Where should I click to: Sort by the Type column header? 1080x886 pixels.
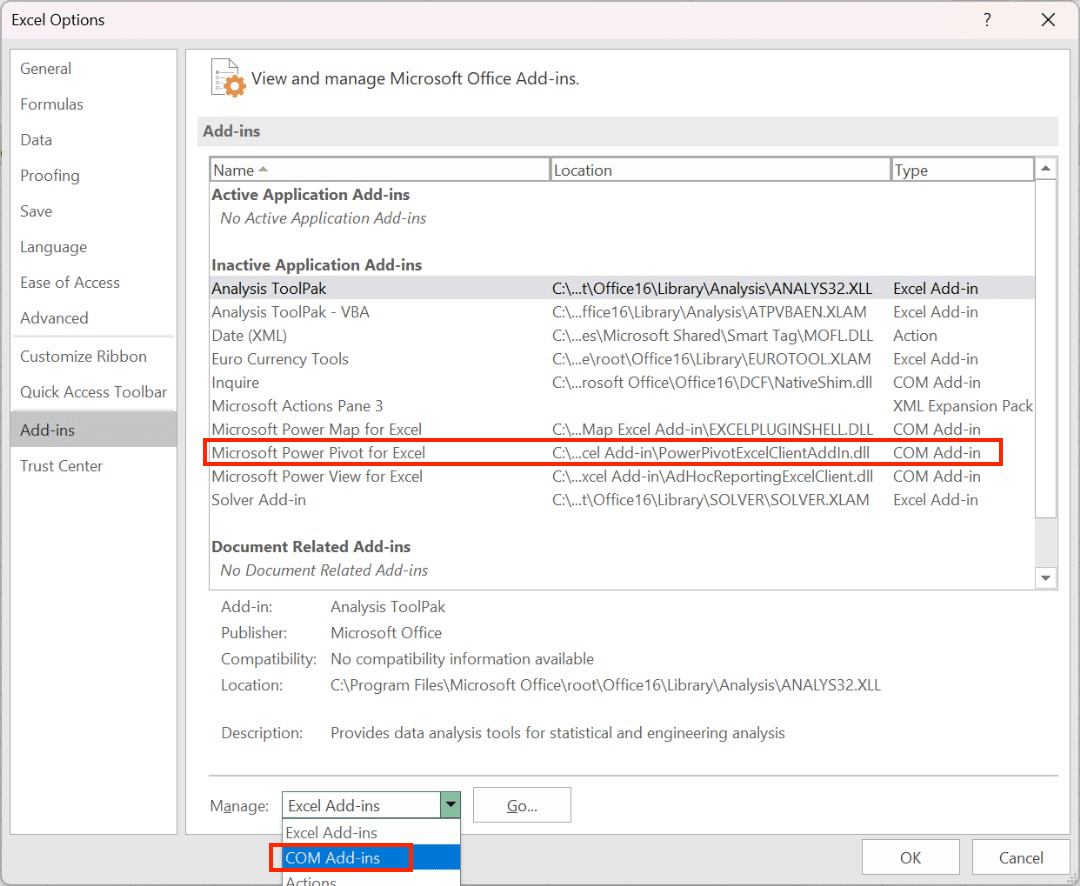pos(962,169)
